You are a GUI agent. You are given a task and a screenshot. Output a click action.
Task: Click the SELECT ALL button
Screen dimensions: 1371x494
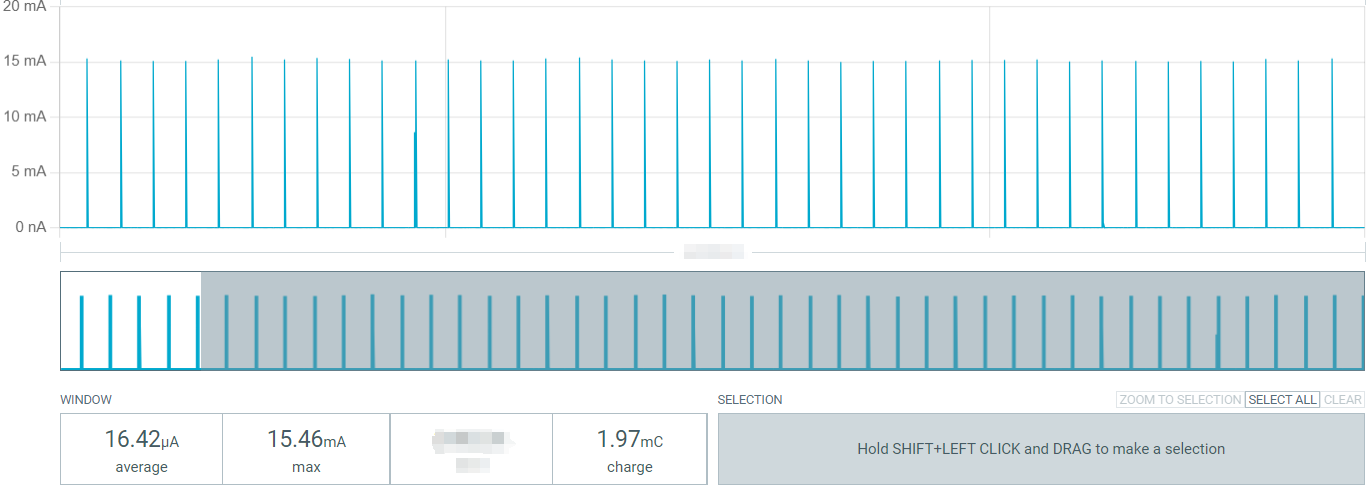(1283, 400)
